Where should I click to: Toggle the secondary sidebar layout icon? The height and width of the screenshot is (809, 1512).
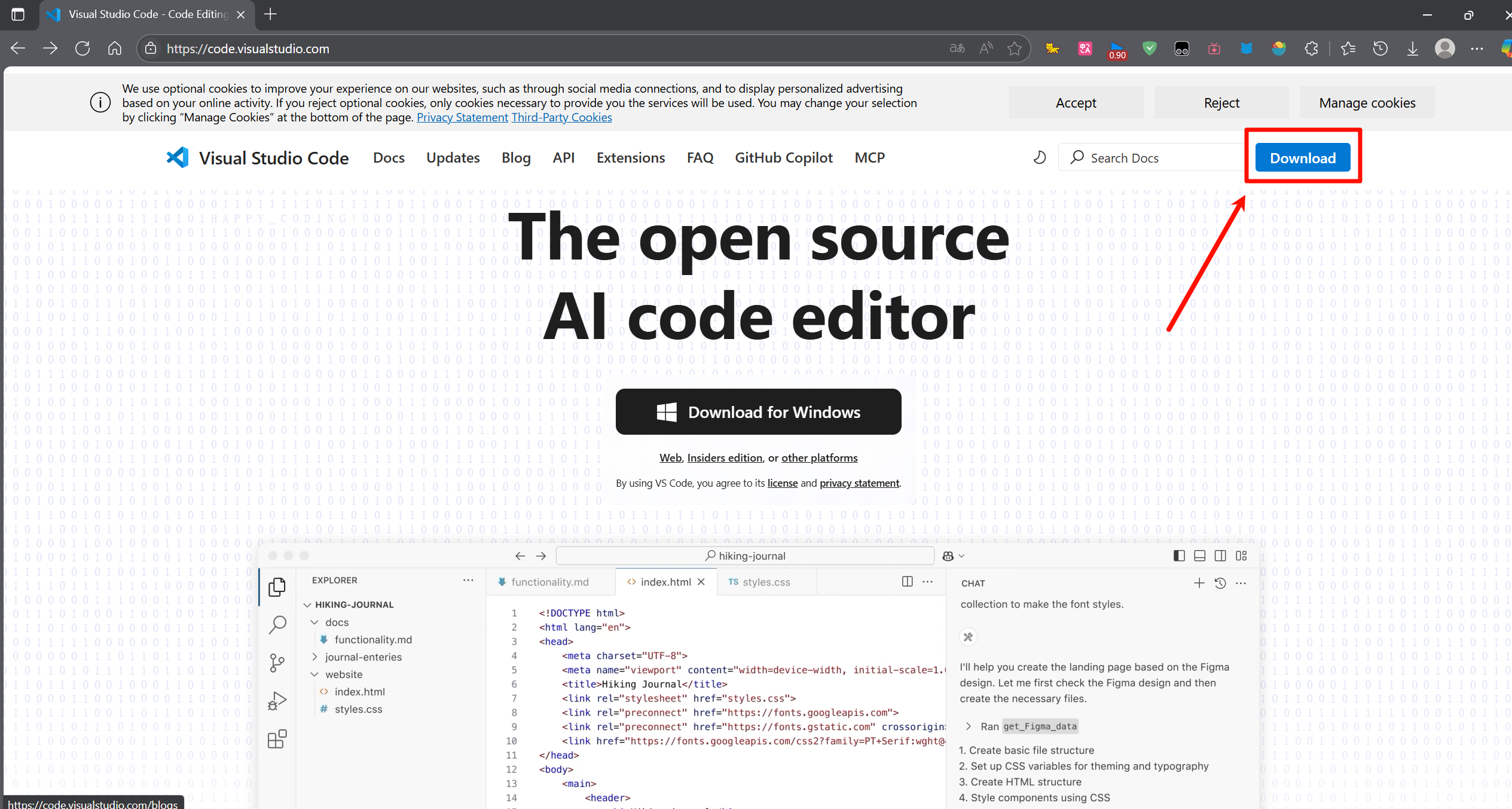1220,556
